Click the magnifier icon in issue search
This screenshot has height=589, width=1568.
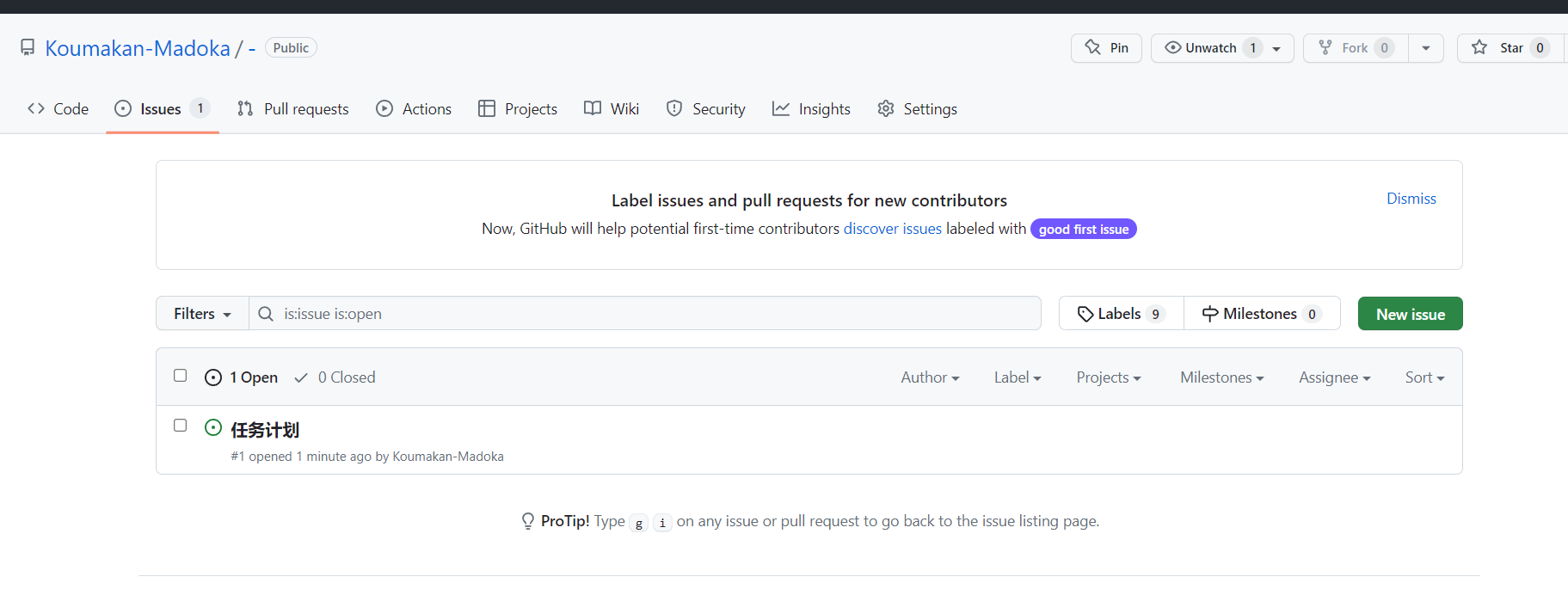point(266,314)
